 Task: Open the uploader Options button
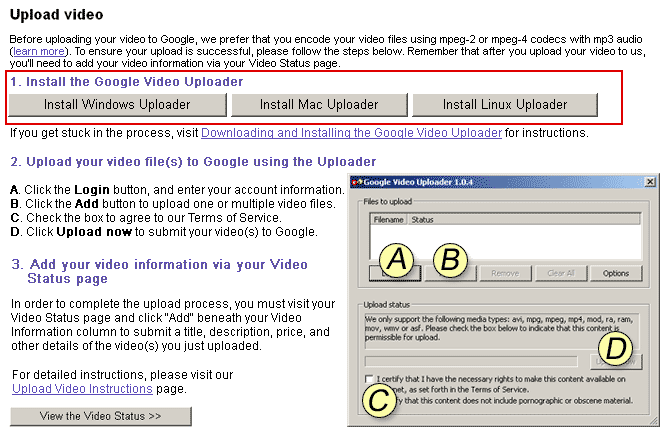point(615,273)
